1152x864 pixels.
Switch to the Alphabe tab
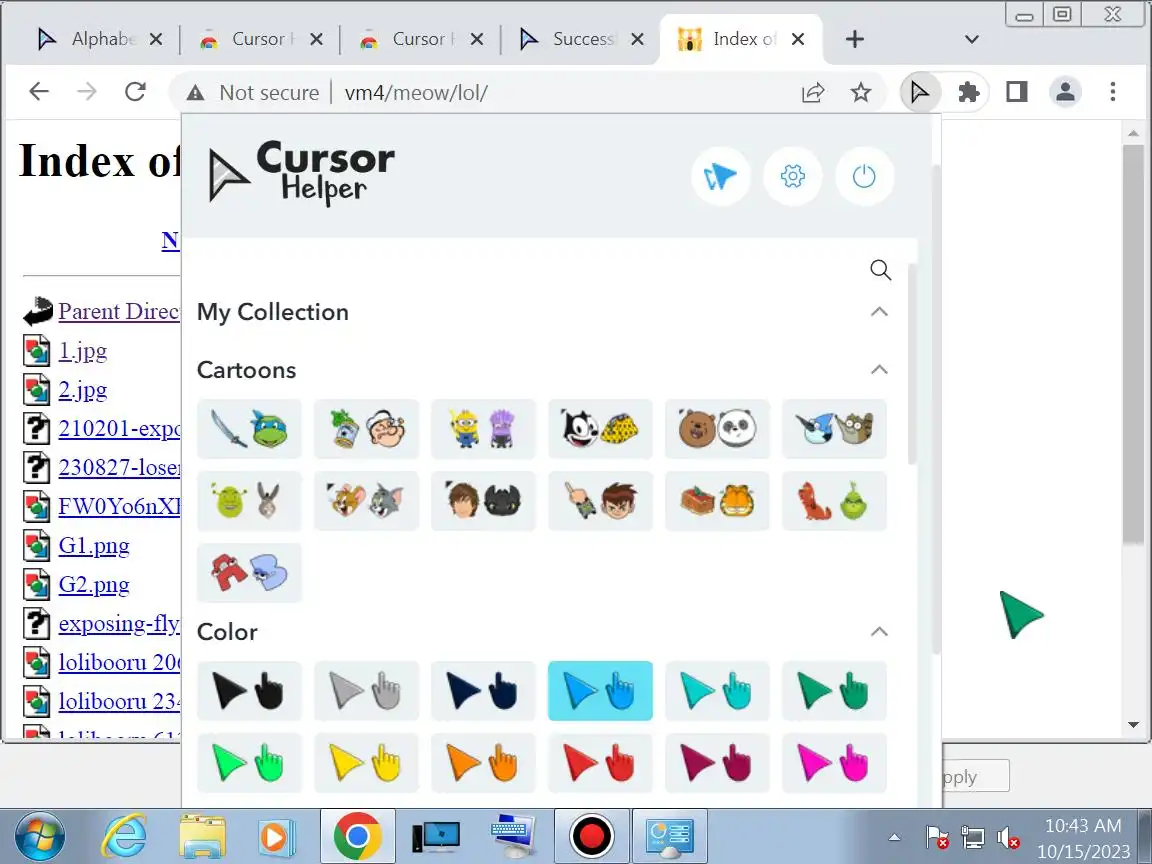[99, 39]
